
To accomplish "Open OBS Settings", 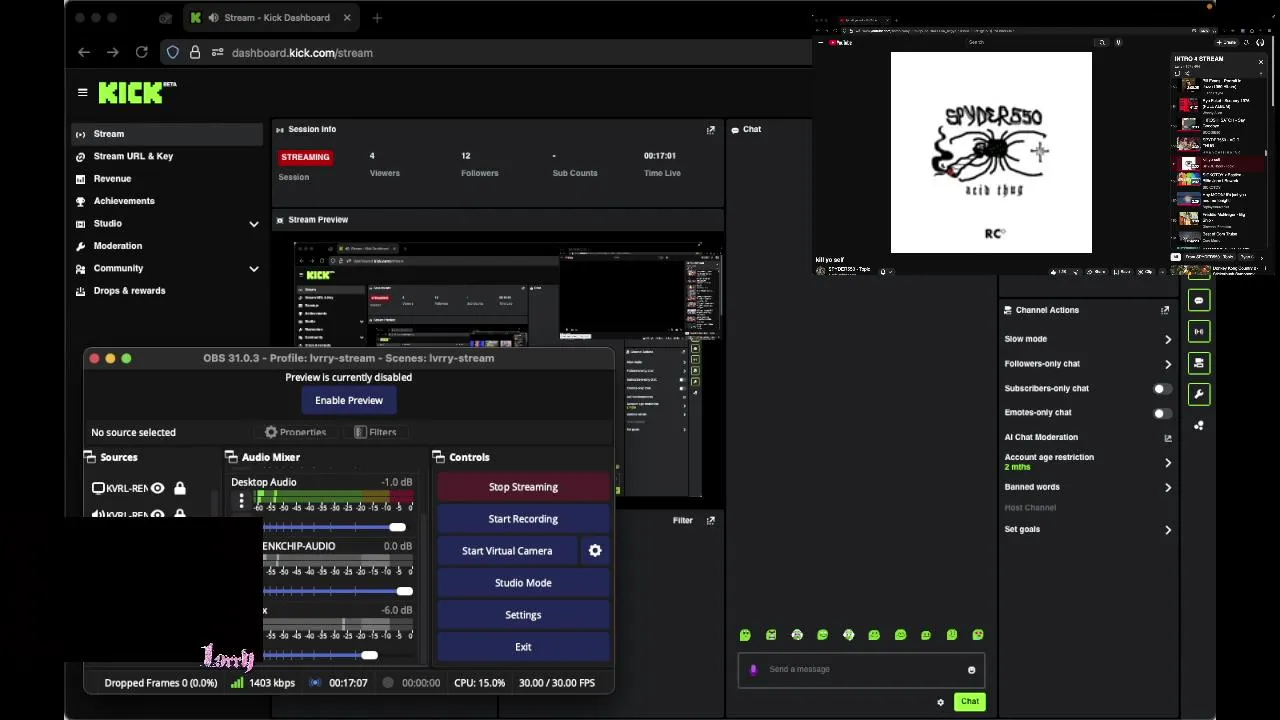I will click(x=523, y=615).
